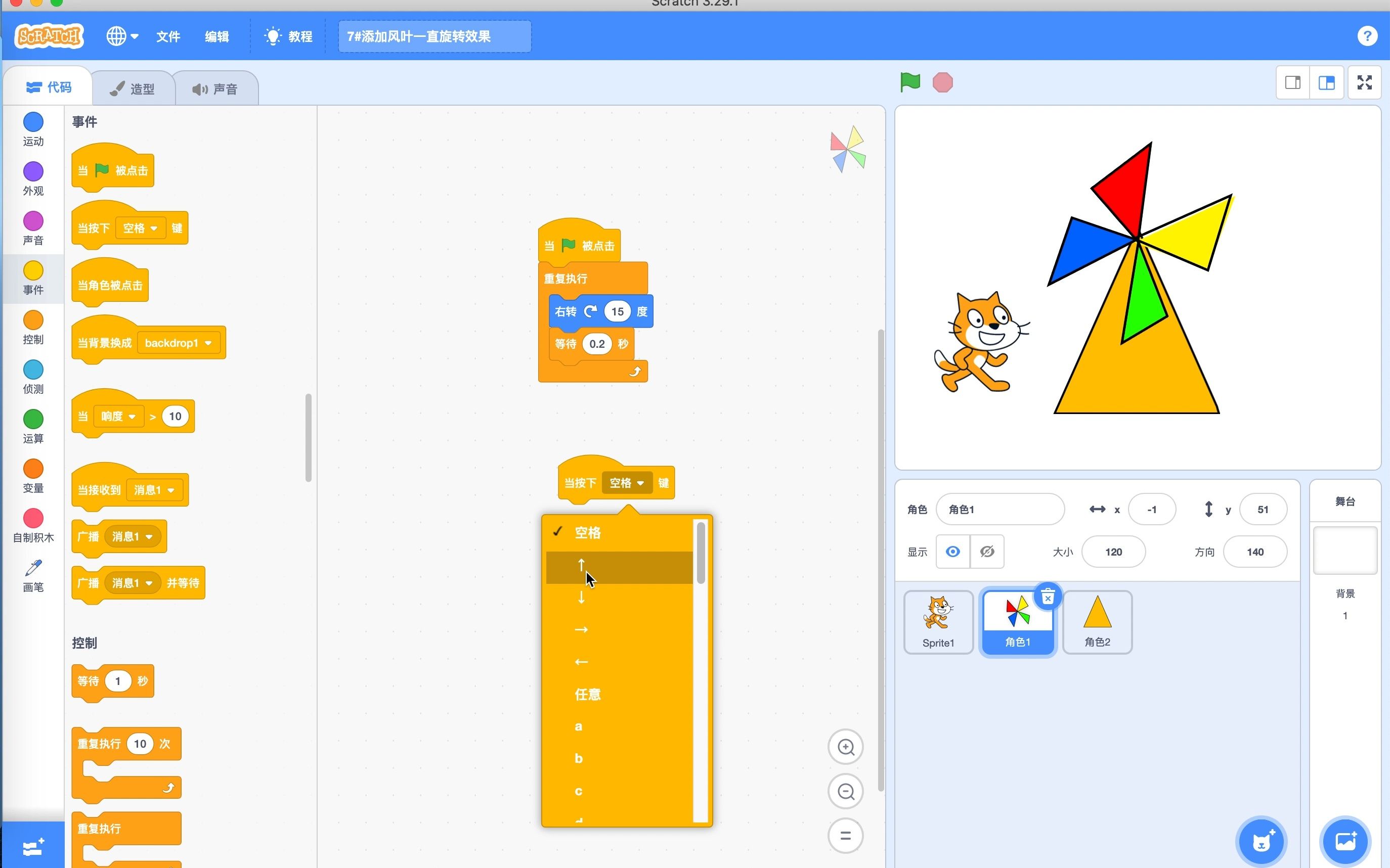Click the green flag to run
The width and height of the screenshot is (1390, 868).
point(910,82)
